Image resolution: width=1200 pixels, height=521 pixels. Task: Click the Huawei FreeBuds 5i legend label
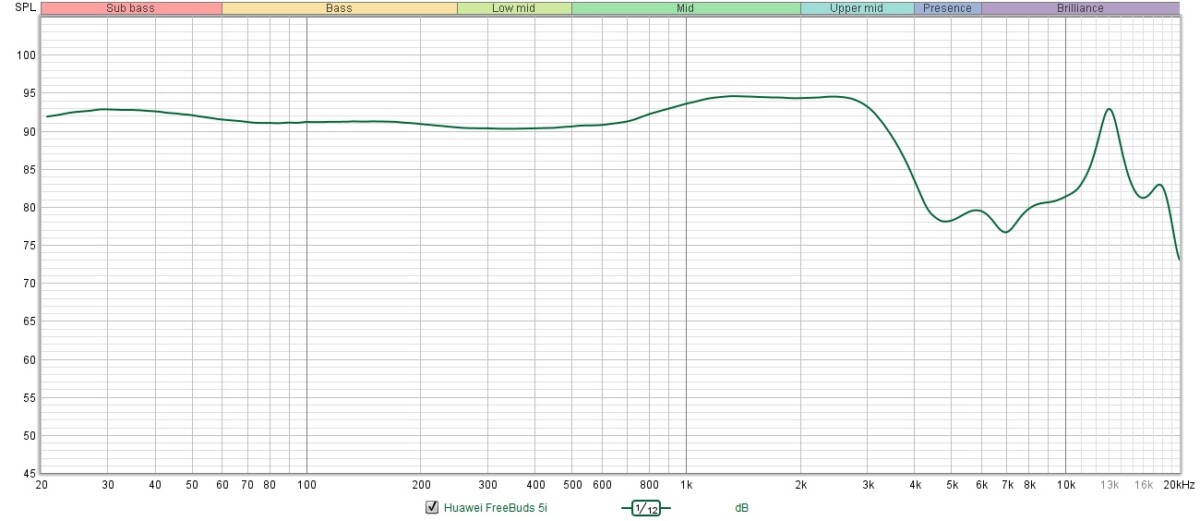(x=494, y=508)
